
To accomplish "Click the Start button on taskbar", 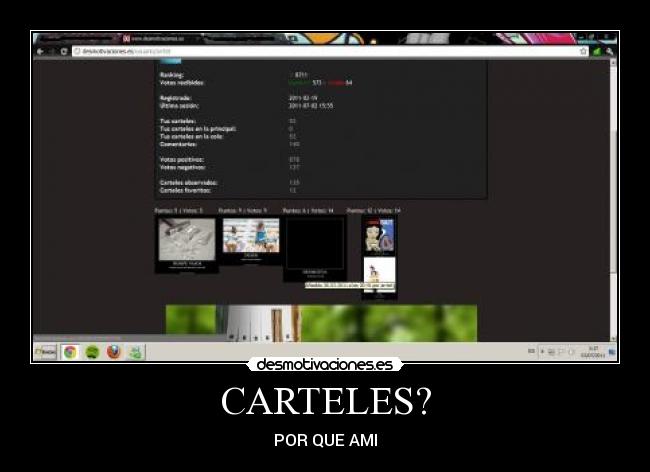I will coord(45,352).
